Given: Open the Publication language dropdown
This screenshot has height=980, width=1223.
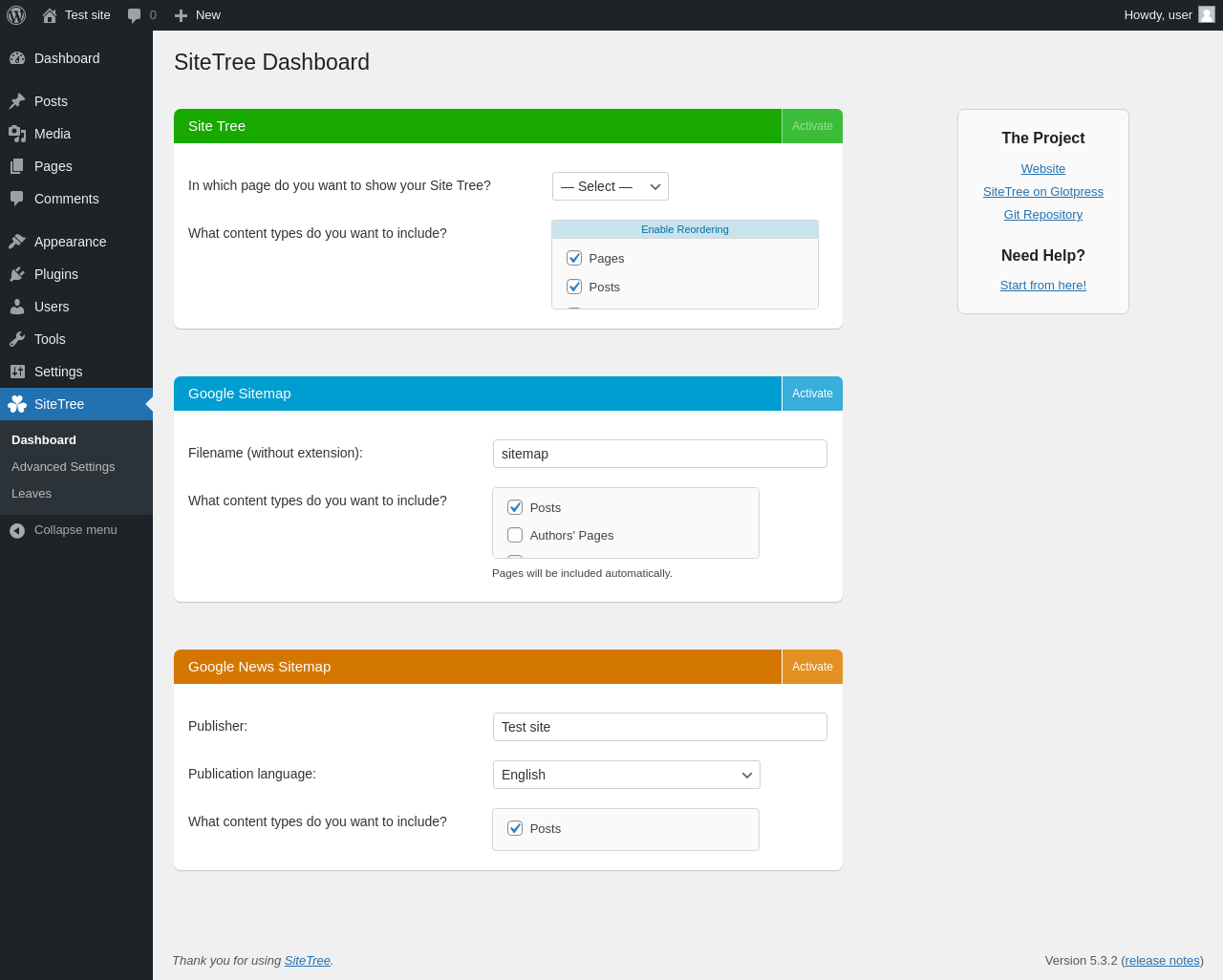Looking at the screenshot, I should click(x=627, y=775).
